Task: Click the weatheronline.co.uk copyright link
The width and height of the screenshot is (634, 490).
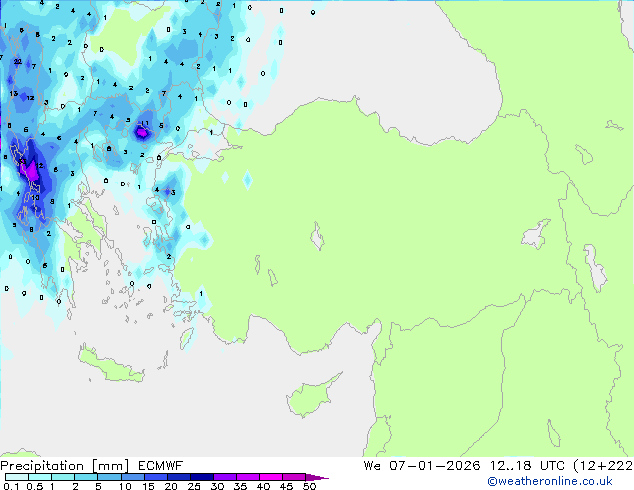Action: point(550,481)
